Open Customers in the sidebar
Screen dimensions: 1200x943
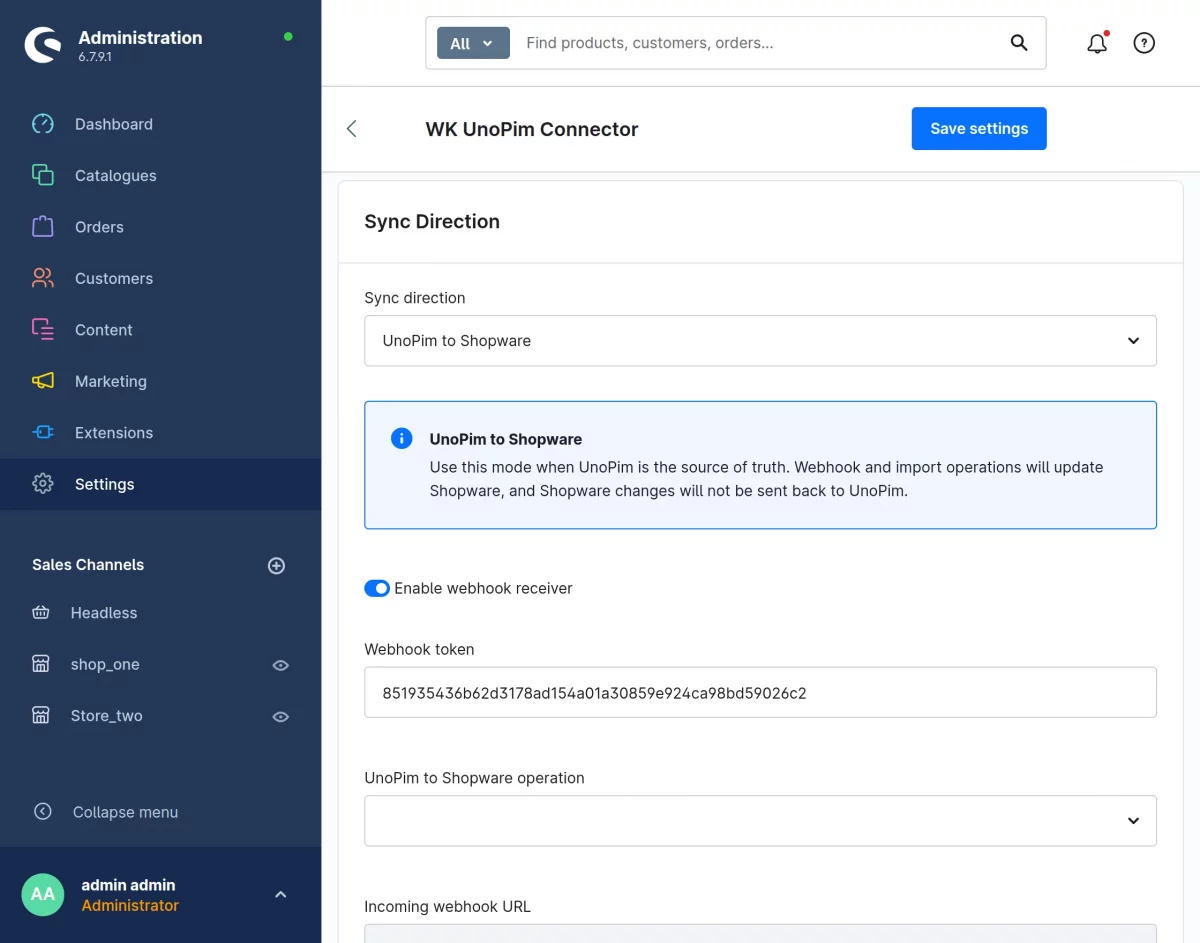(x=160, y=278)
